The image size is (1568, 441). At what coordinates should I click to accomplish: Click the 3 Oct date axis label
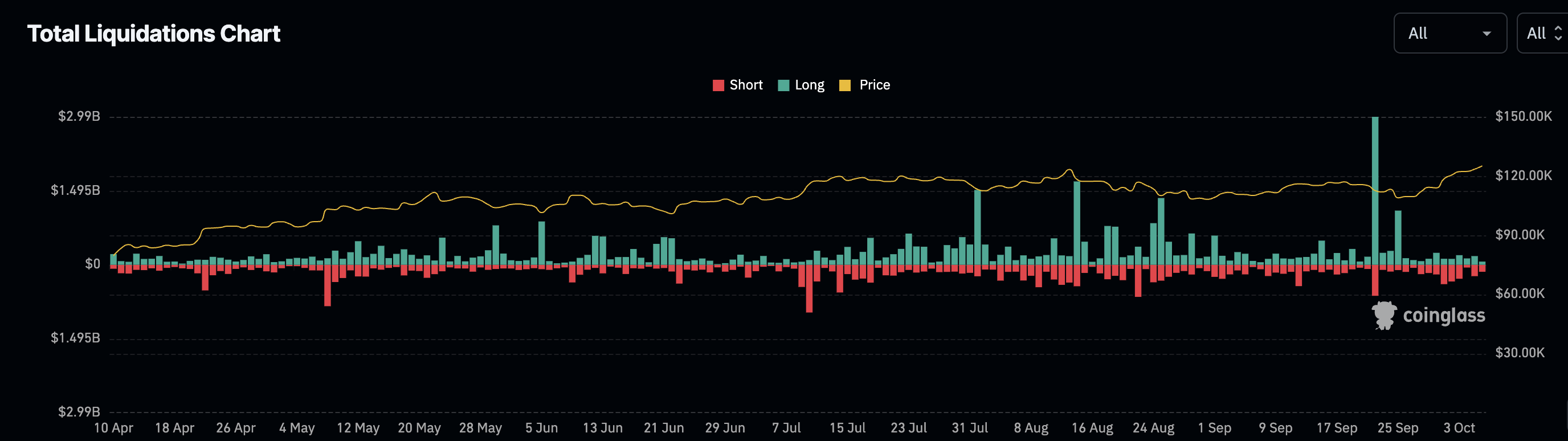[1459, 427]
